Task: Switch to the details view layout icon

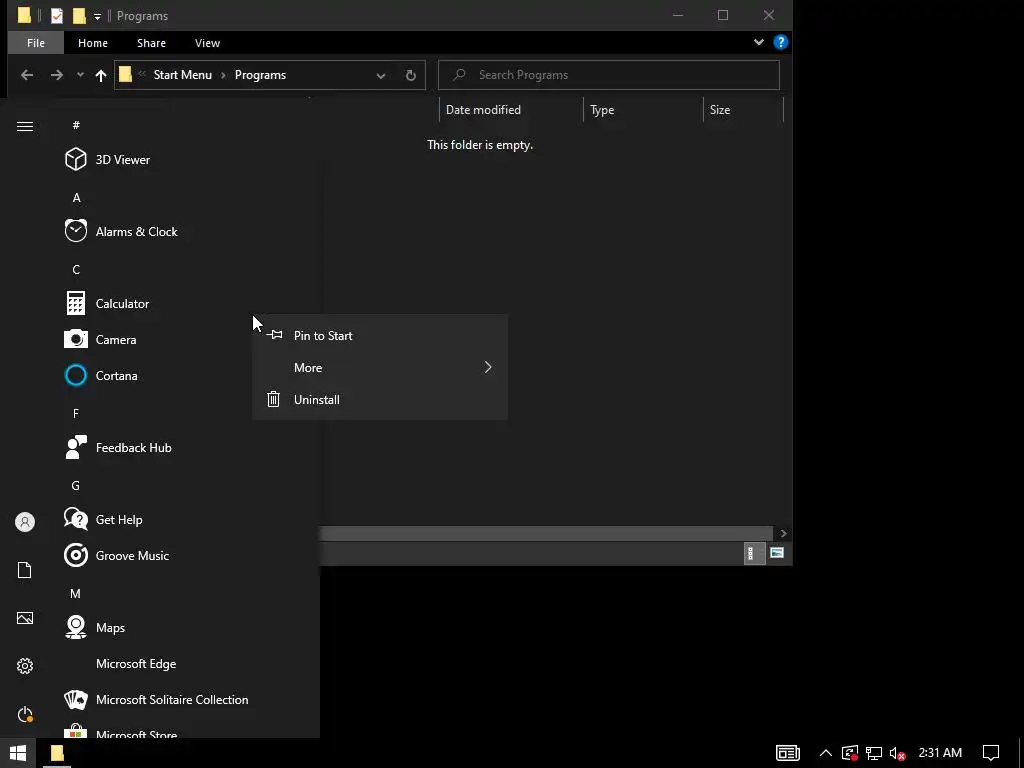Action: (x=754, y=553)
